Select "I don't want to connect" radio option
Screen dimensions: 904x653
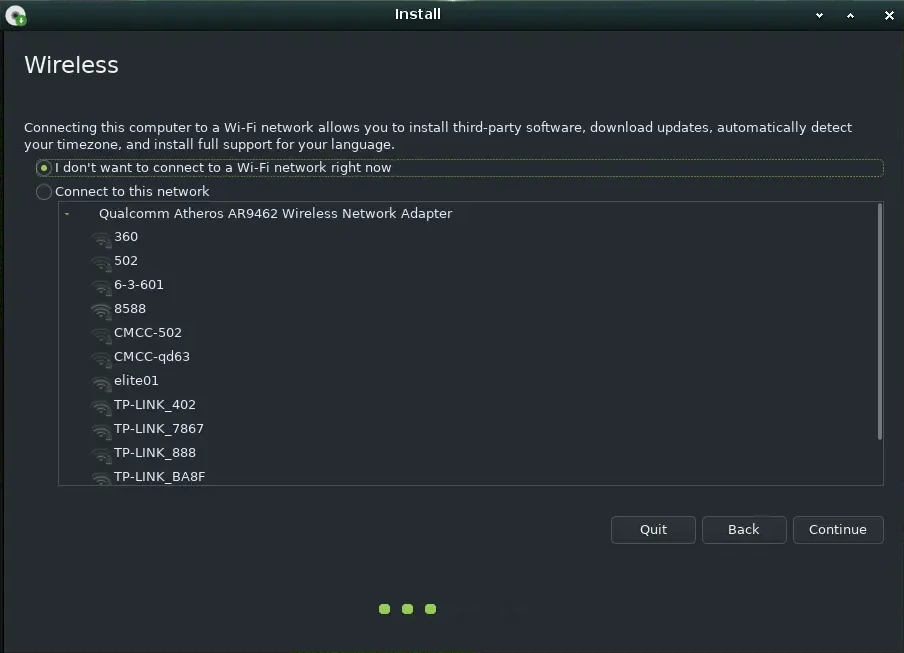[44, 168]
